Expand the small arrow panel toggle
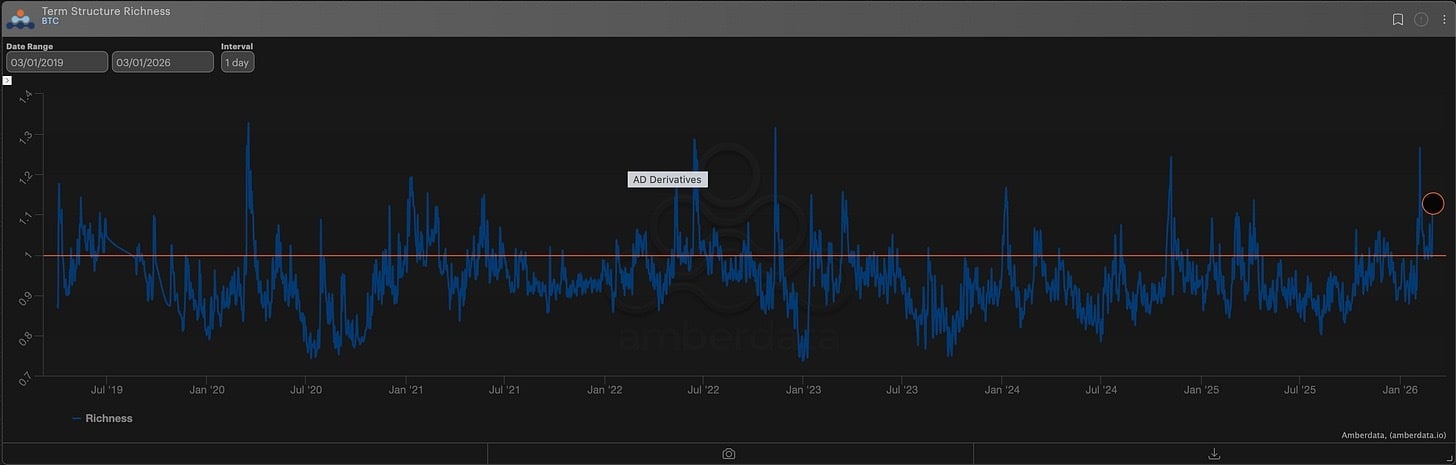The height and width of the screenshot is (465, 1456). pyautogui.click(x=7, y=79)
